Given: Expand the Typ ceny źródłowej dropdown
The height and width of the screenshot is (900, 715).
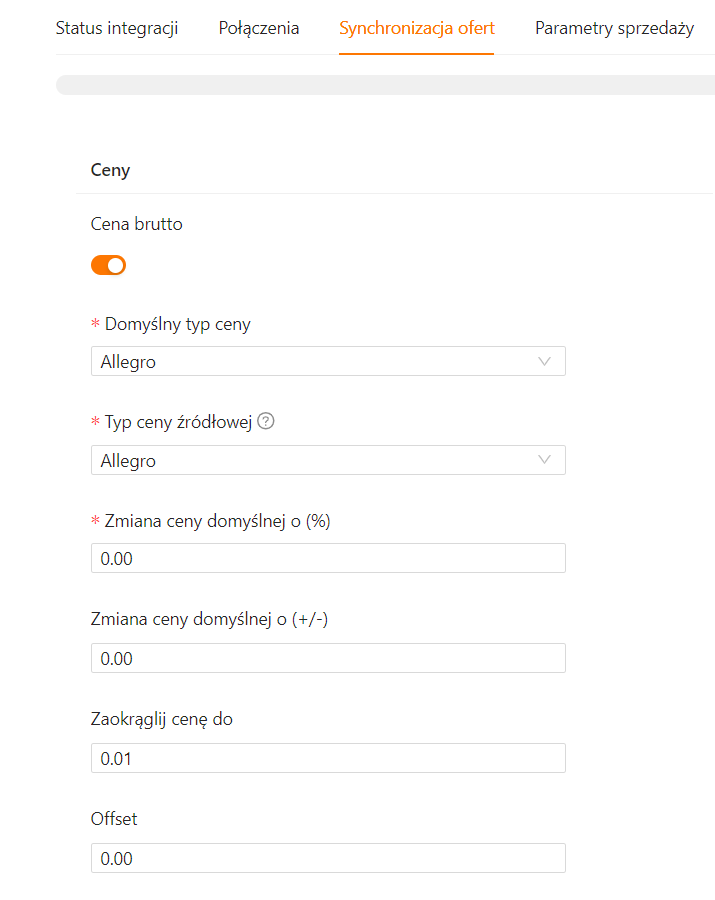Looking at the screenshot, I should [x=328, y=460].
